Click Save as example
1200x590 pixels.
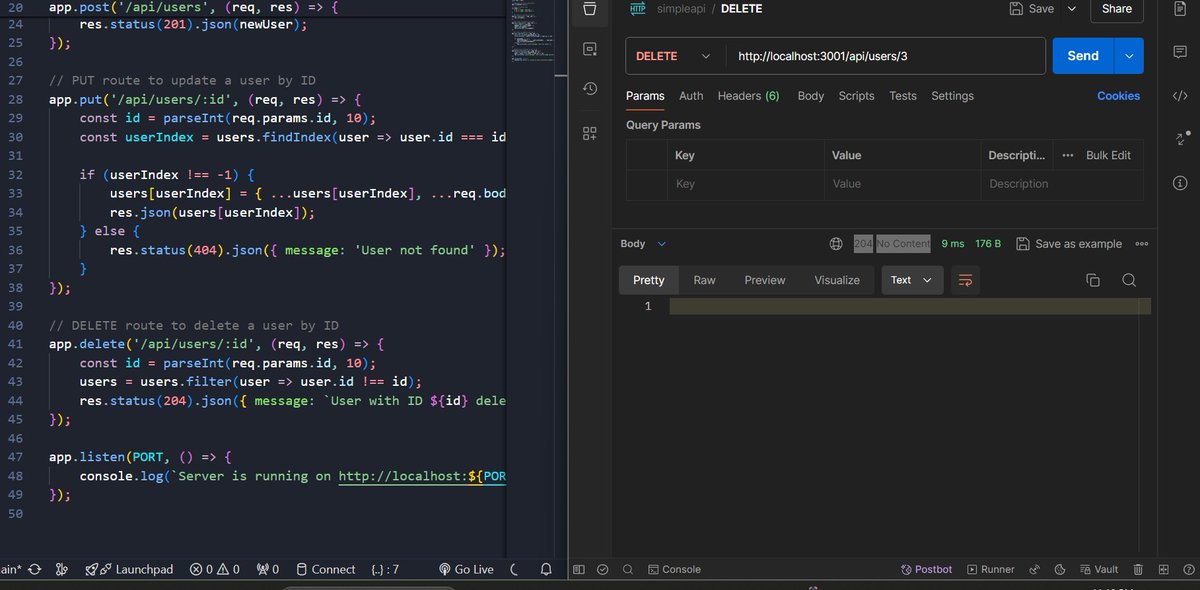click(x=1068, y=244)
